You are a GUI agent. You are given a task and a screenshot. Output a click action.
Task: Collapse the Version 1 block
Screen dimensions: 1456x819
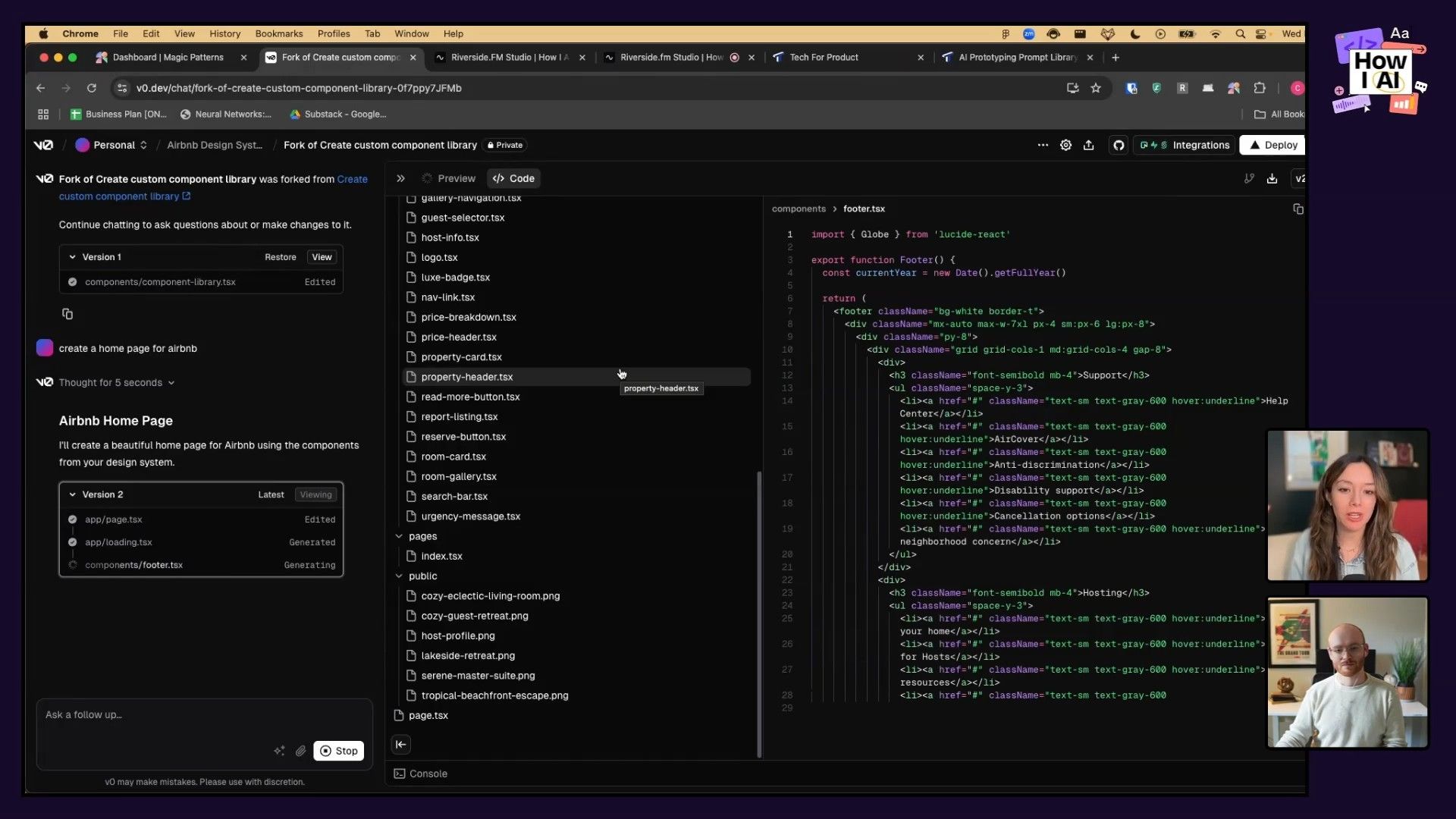(72, 257)
